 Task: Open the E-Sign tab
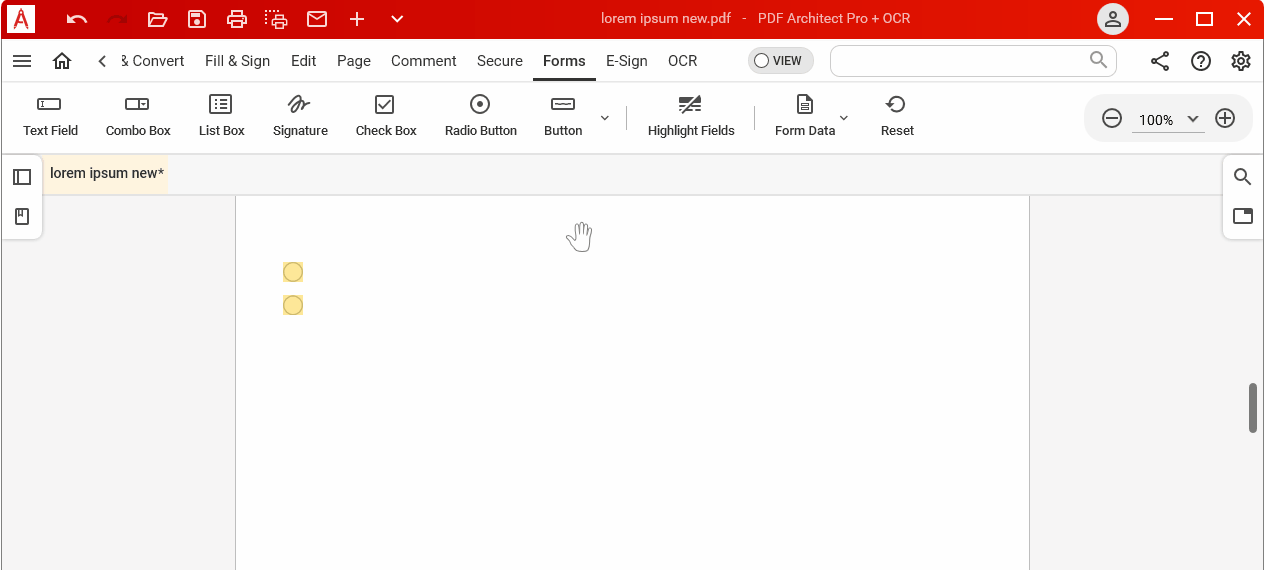(x=627, y=61)
